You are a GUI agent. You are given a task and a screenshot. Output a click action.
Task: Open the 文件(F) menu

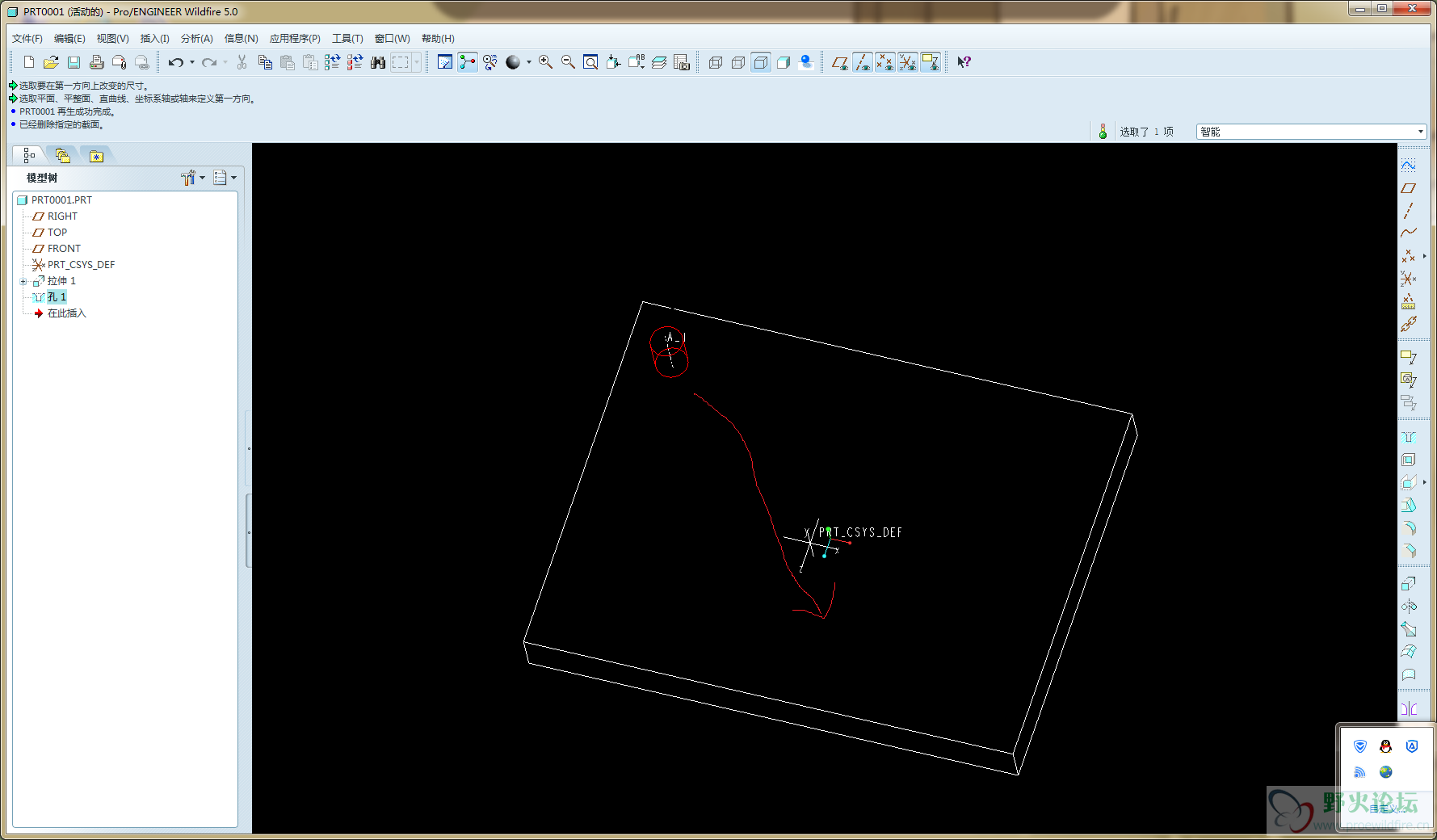(x=27, y=39)
